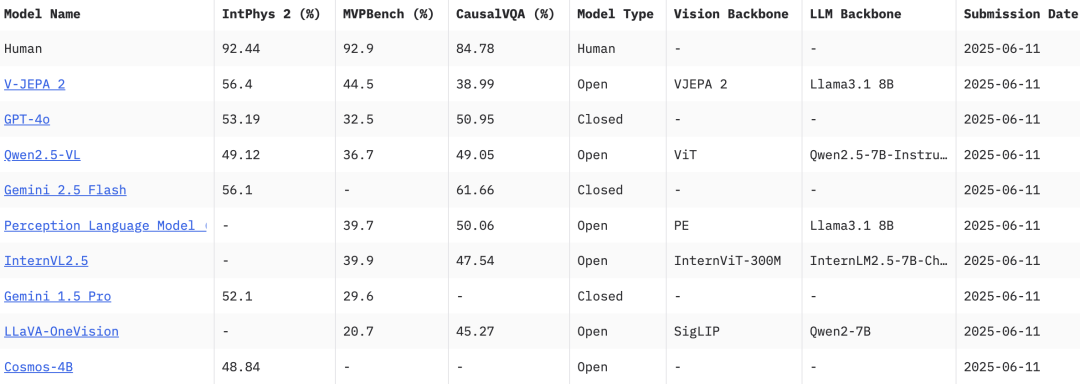The image size is (1080, 384).
Task: Open the Qwen2.5-VL model link
Action: click(42, 155)
